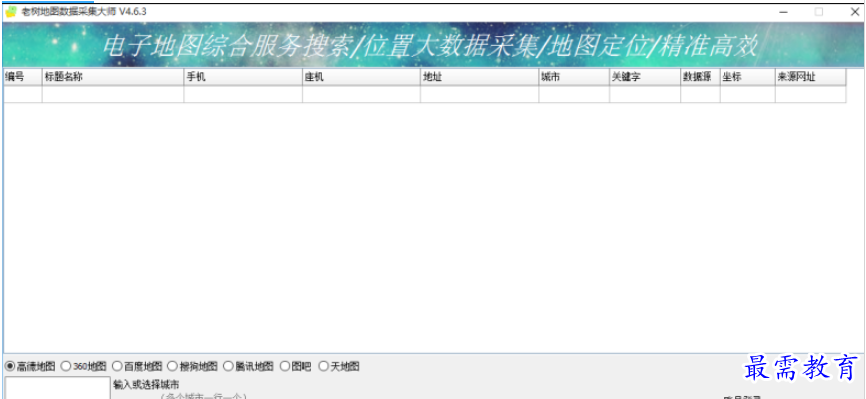Click the 坐标 column header
The image size is (866, 399).
point(748,77)
